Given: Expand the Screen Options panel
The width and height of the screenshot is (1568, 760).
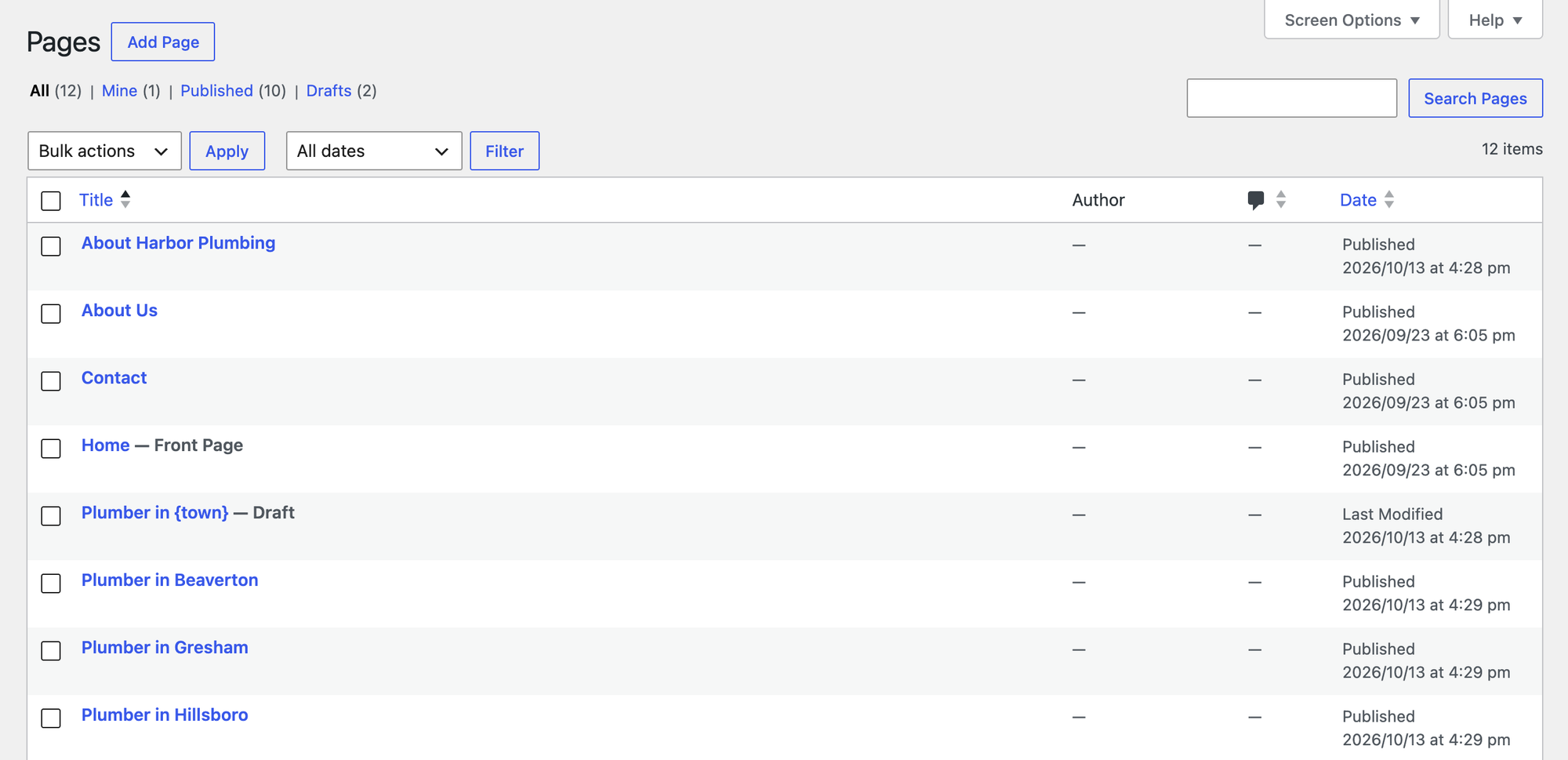Looking at the screenshot, I should coord(1352,20).
